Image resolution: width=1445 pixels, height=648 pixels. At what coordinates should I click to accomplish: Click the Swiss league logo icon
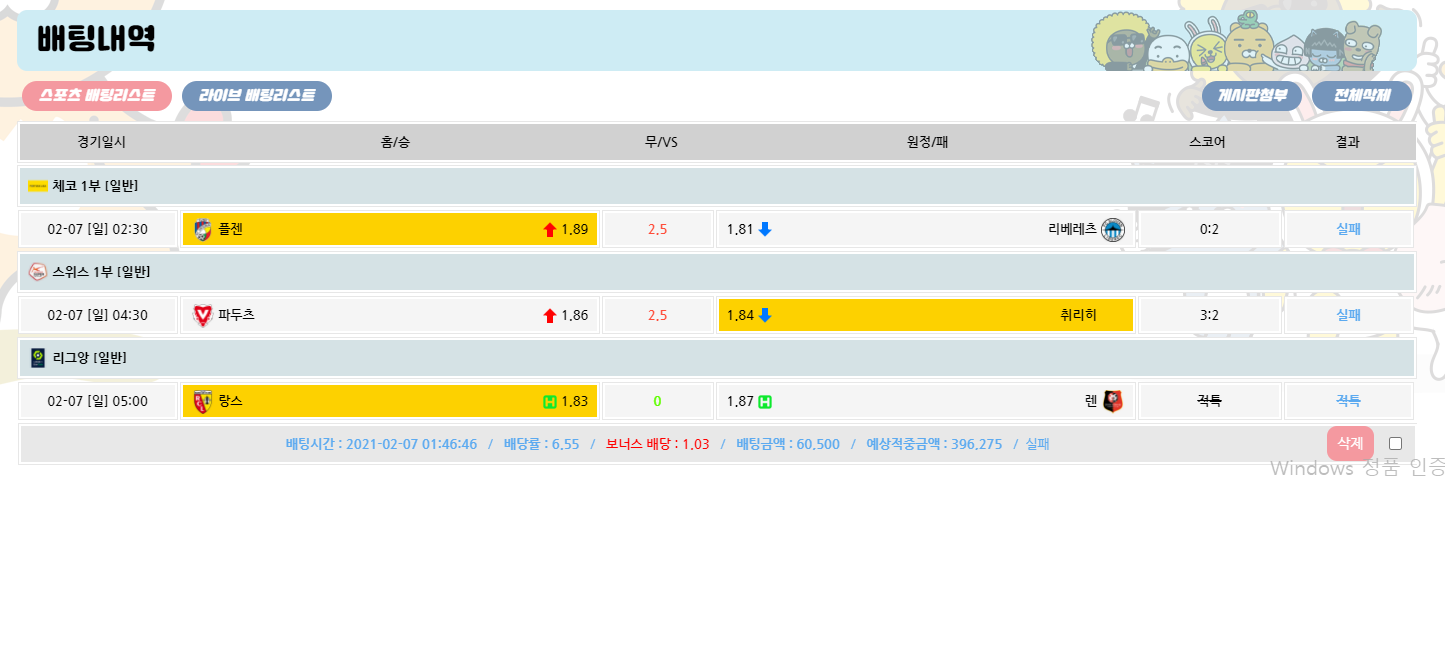click(x=38, y=272)
